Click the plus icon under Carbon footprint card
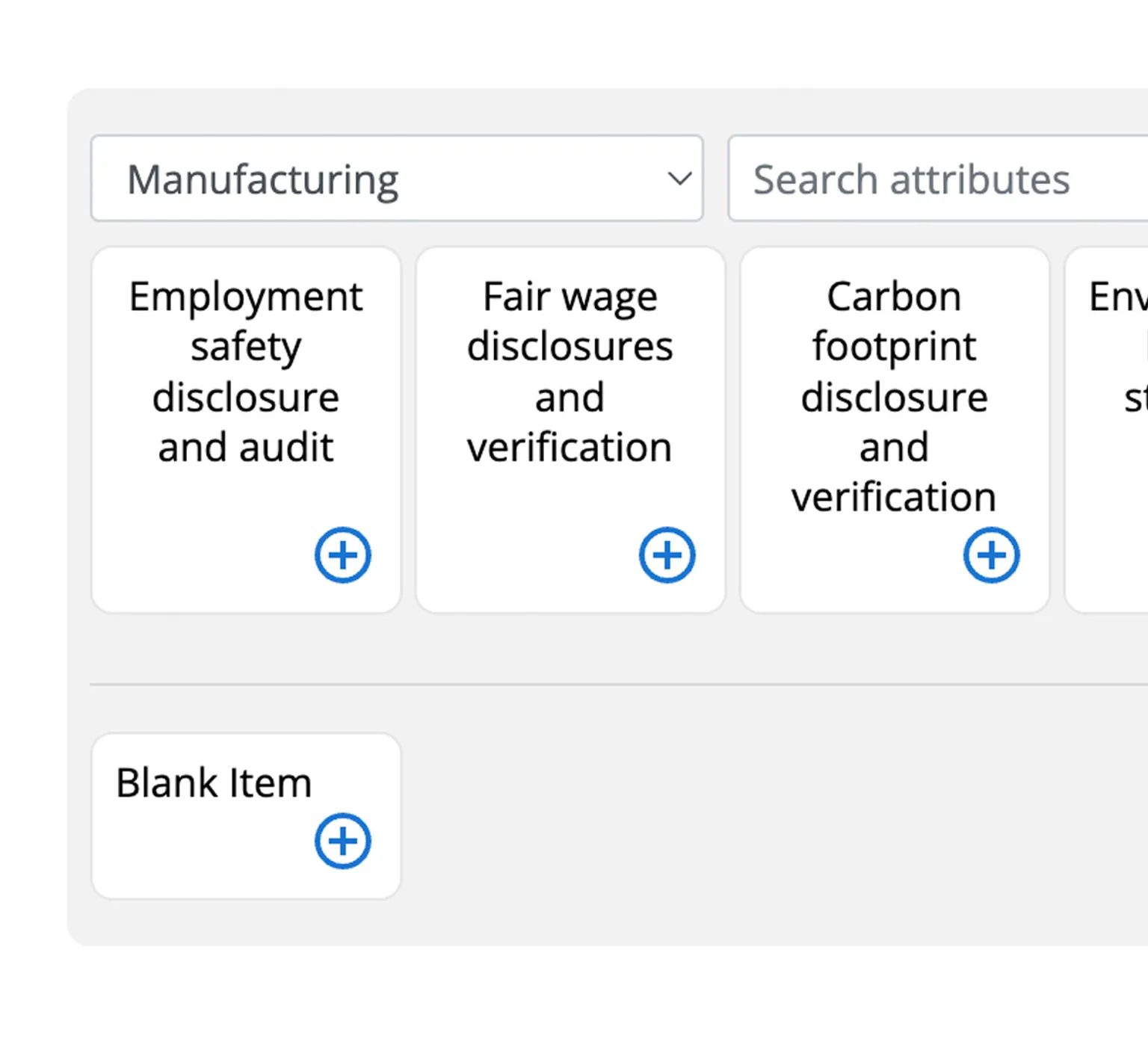1148x1050 pixels. 991,554
